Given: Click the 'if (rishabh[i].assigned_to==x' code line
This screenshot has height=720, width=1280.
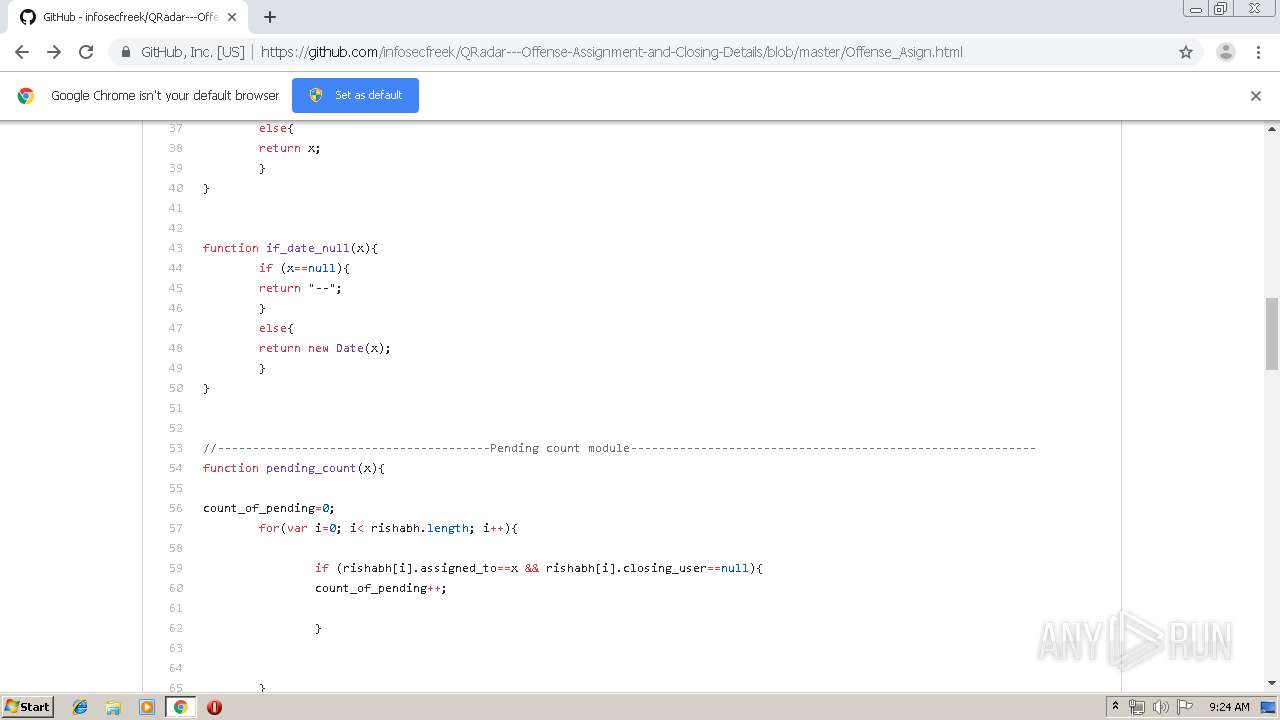Looking at the screenshot, I should (x=539, y=568).
